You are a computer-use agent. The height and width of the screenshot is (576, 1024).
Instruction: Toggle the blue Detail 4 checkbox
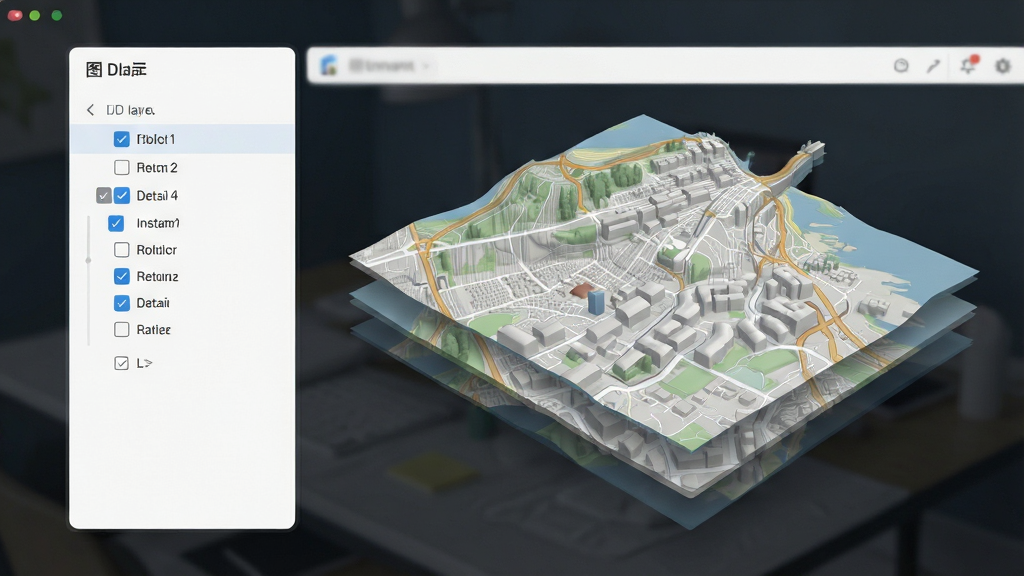coord(121,195)
